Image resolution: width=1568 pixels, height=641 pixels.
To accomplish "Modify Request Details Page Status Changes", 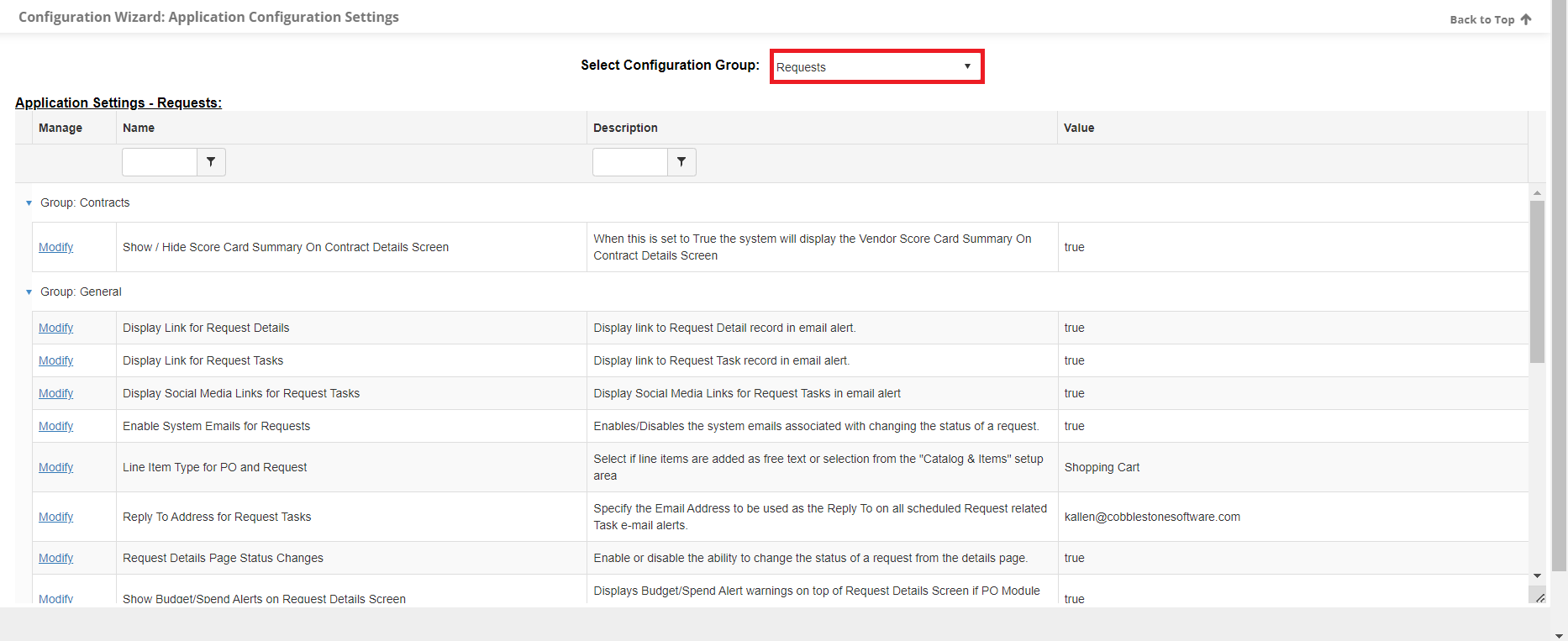I will [55, 558].
